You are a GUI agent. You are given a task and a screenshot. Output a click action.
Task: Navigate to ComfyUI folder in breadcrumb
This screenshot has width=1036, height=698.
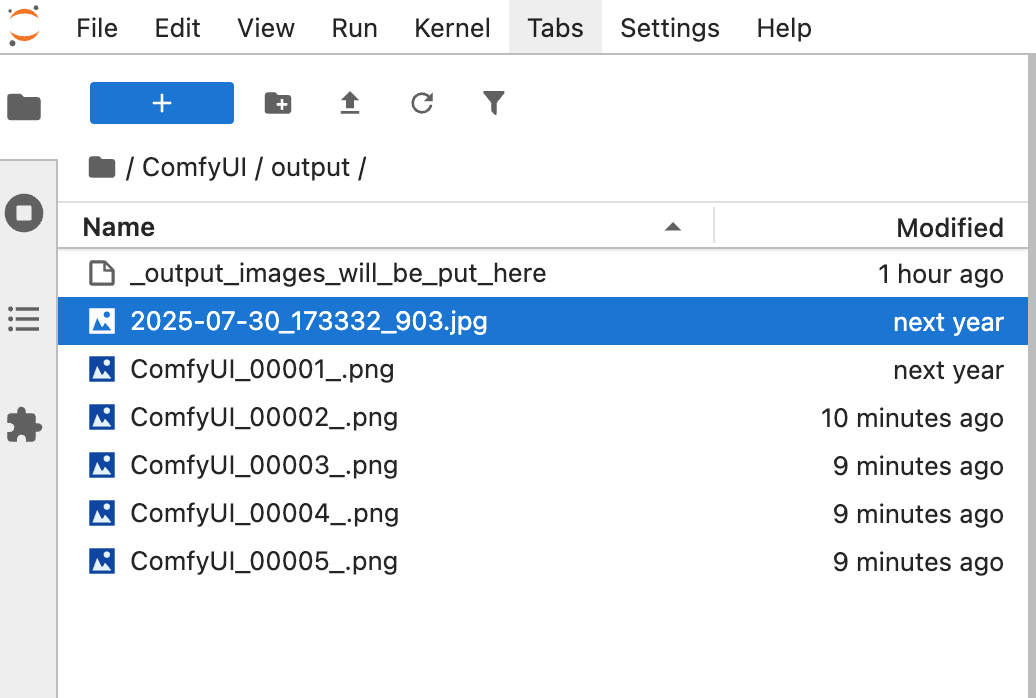coord(194,167)
